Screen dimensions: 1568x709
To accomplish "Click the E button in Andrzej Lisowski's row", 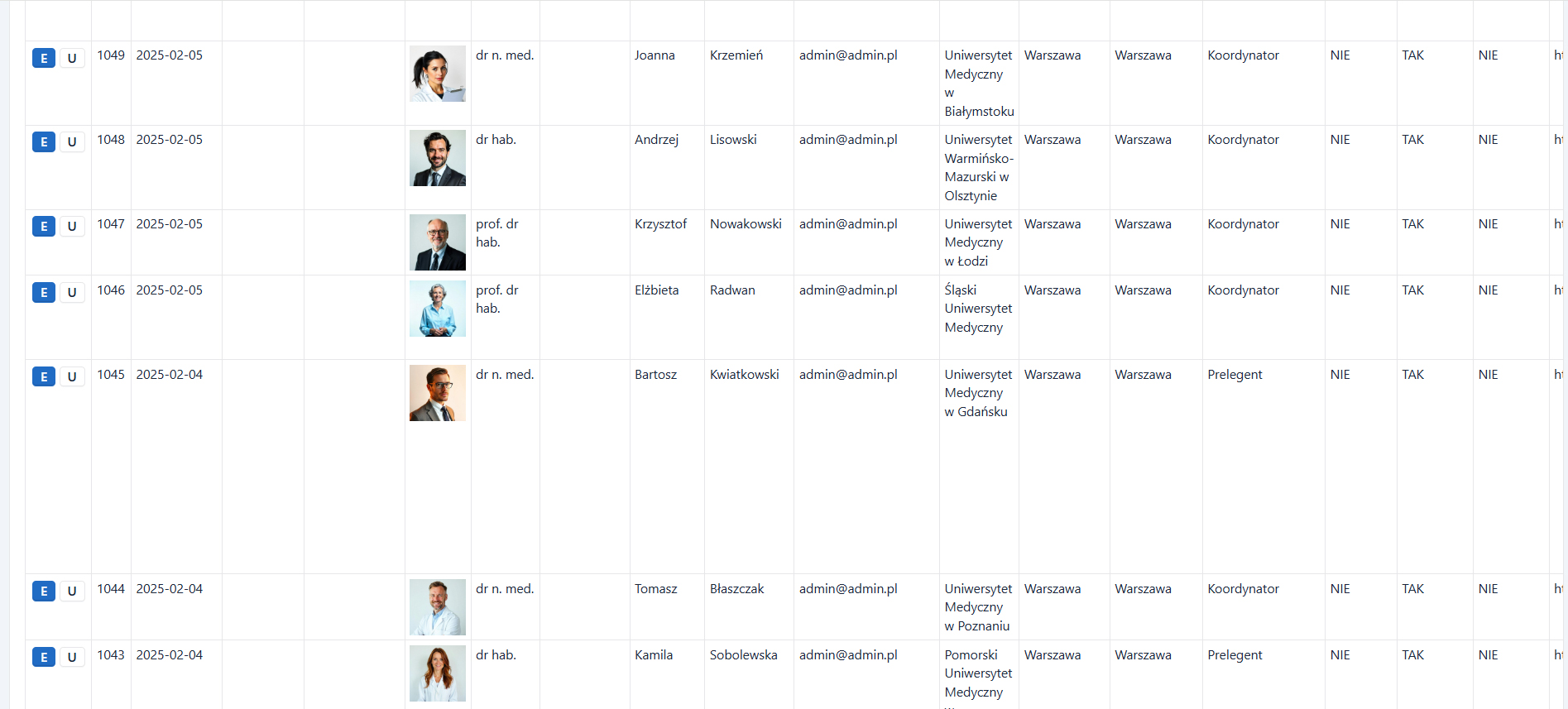I will pos(44,142).
